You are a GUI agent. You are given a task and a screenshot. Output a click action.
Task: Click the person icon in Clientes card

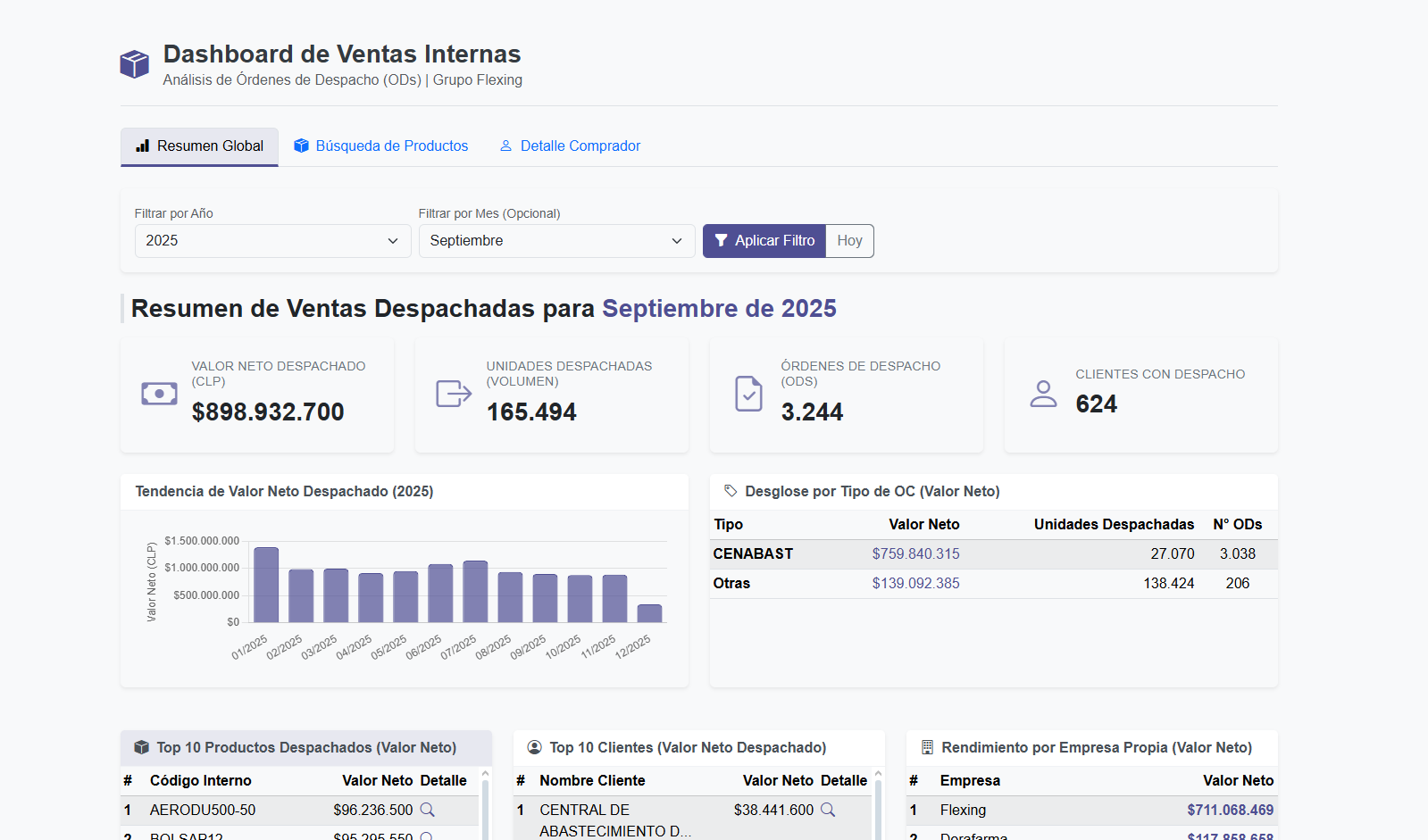(1043, 394)
